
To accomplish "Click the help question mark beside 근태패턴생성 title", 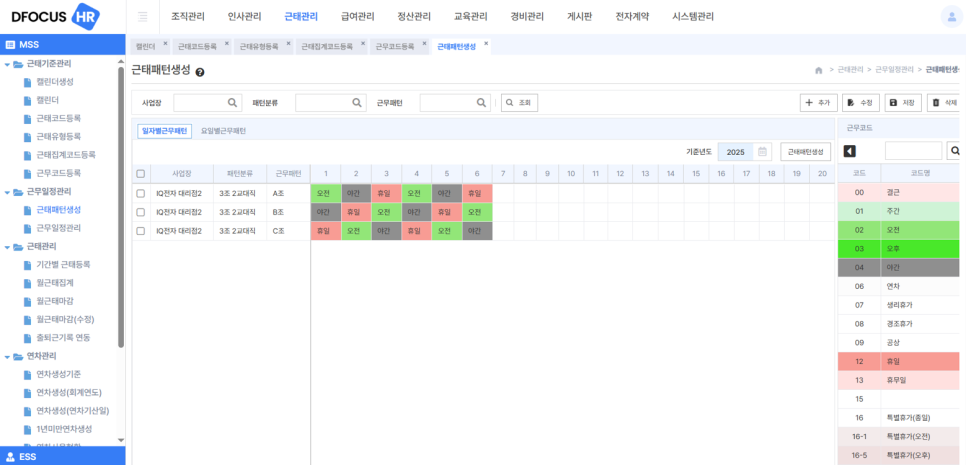I will click(x=200, y=72).
